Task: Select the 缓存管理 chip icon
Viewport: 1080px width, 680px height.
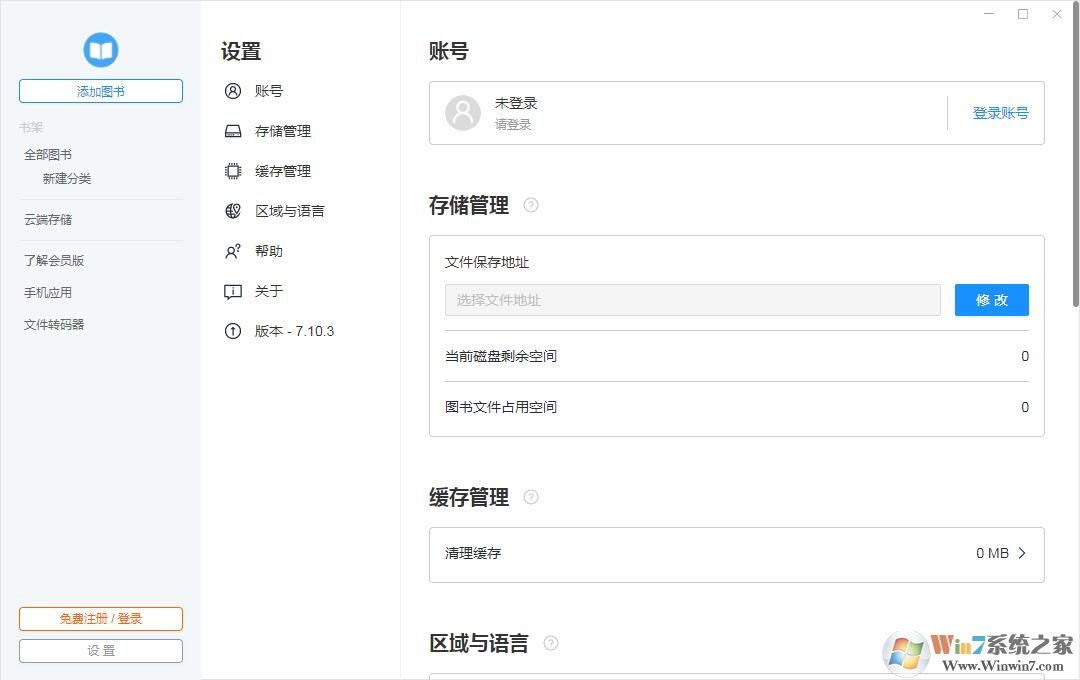Action: point(232,171)
